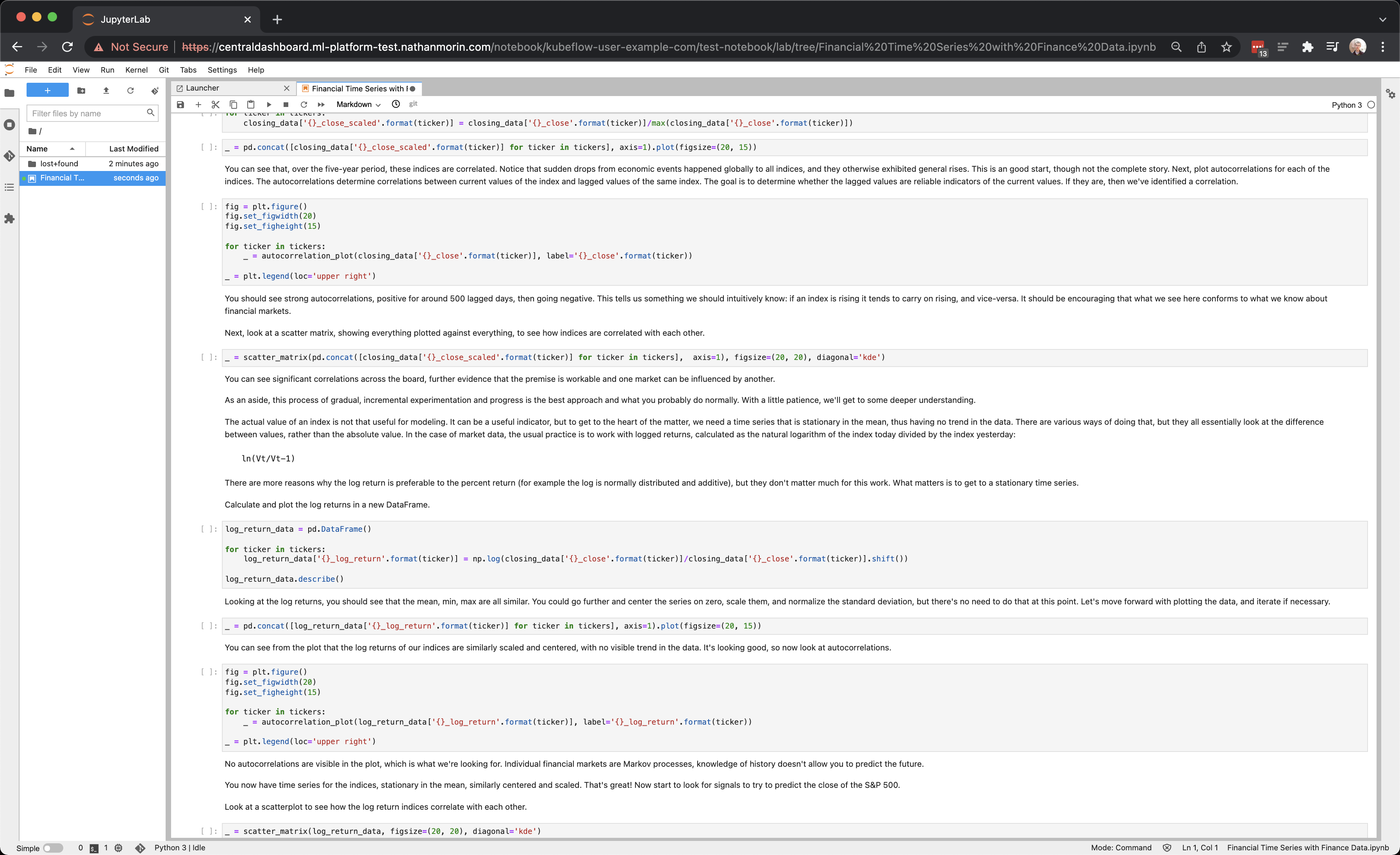1400x855 pixels.
Task: Click the notebook trust shield icon
Action: tap(1167, 848)
